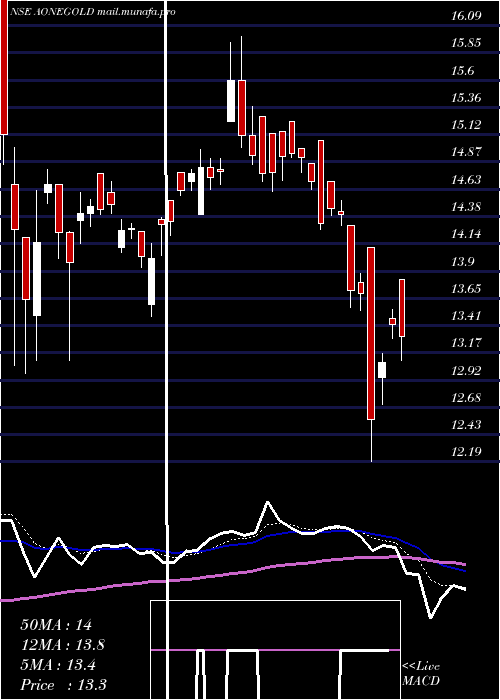
Task: Select the 13.17 price axis label
Action: (466, 343)
